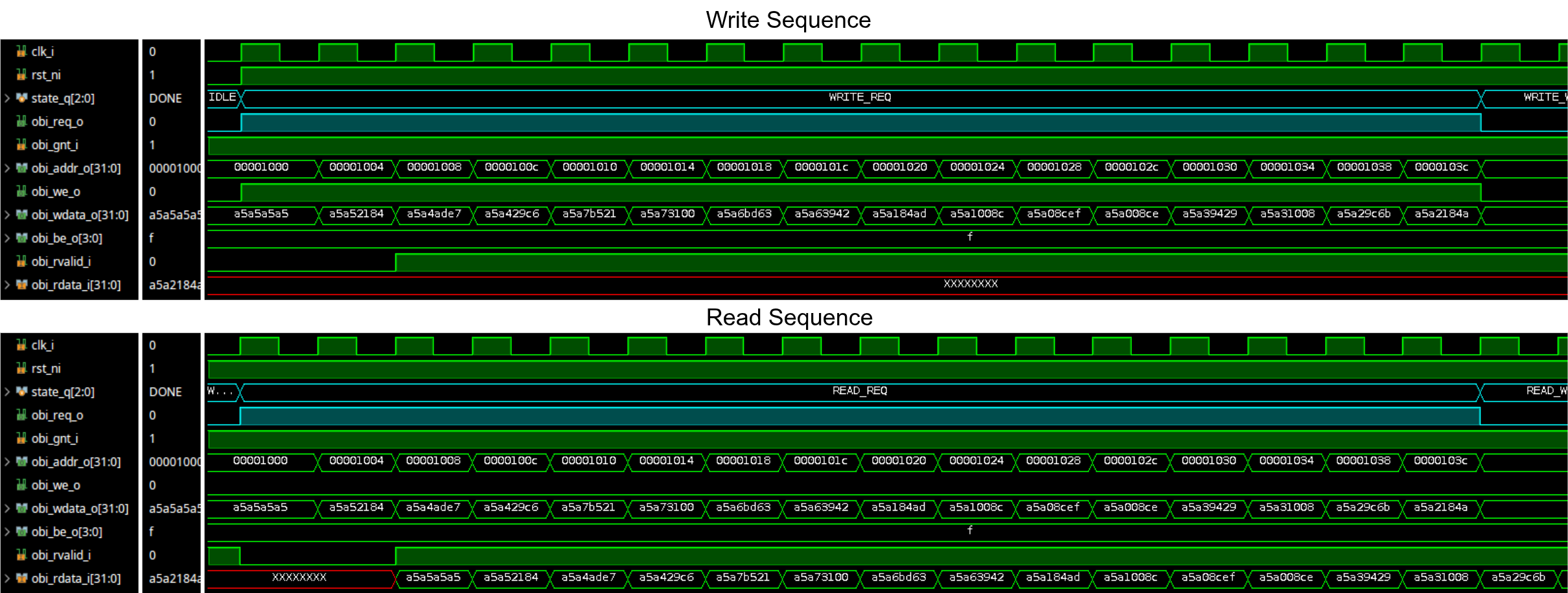Click the 00001010 address segment on obi_addr_o
This screenshot has height=593, width=1568.
588,167
